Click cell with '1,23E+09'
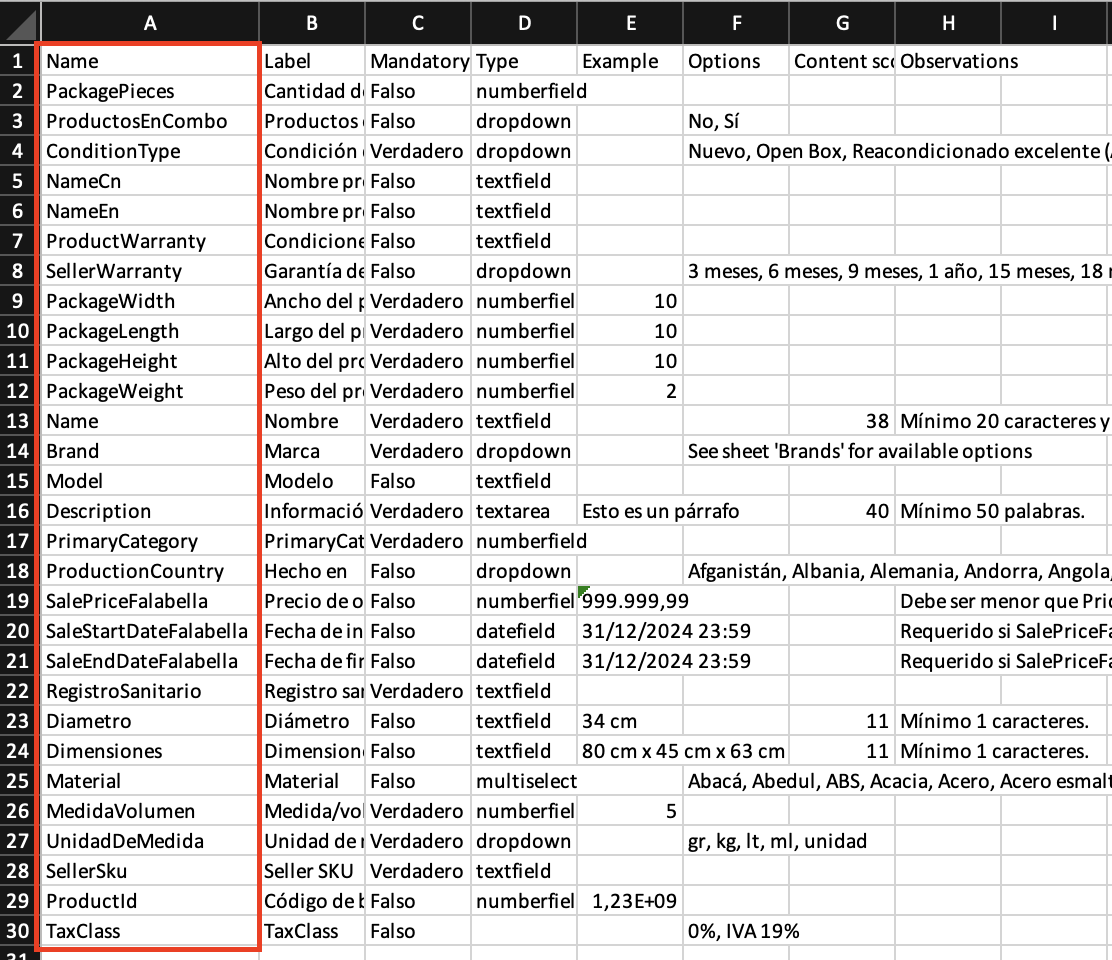This screenshot has height=960, width=1112. tap(630, 901)
